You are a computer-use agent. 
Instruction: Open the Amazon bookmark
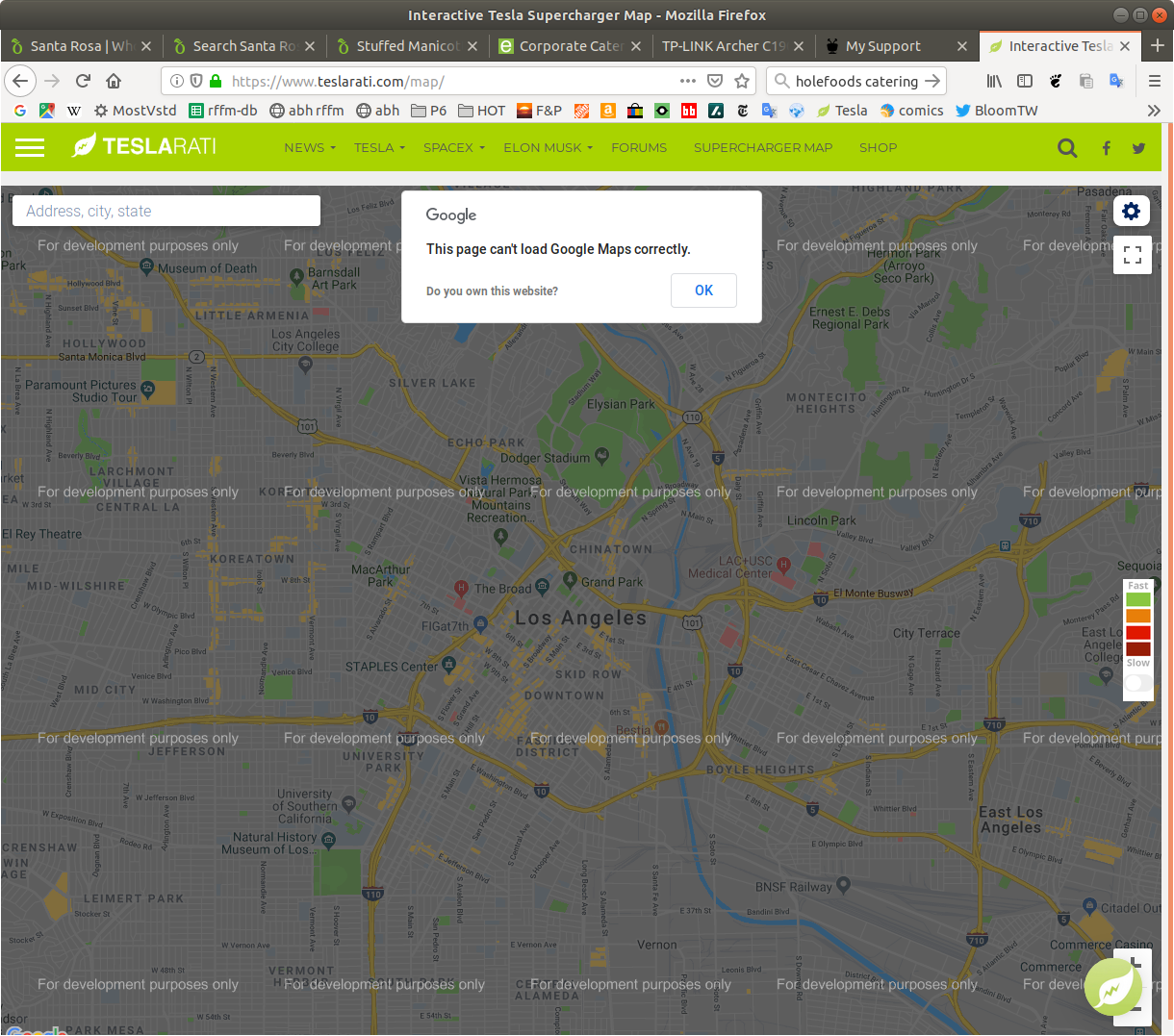pos(608,111)
